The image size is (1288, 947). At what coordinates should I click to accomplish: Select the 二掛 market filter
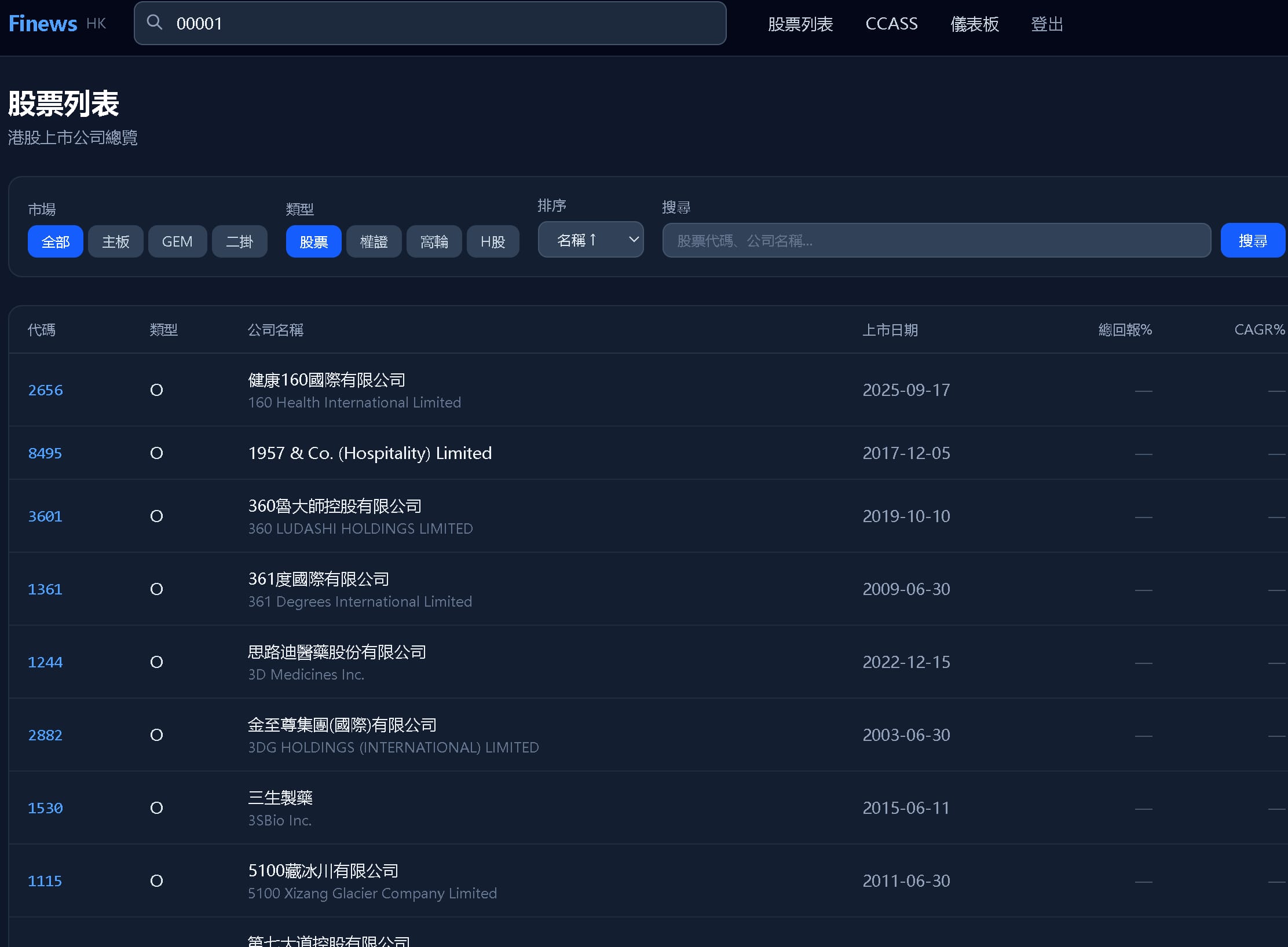(239, 241)
